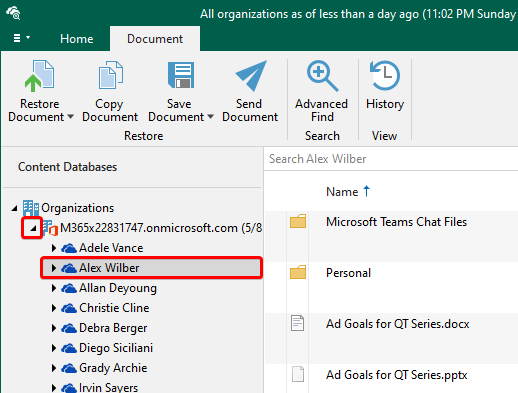Click the Ad Goals pptx file icon

click(x=298, y=374)
